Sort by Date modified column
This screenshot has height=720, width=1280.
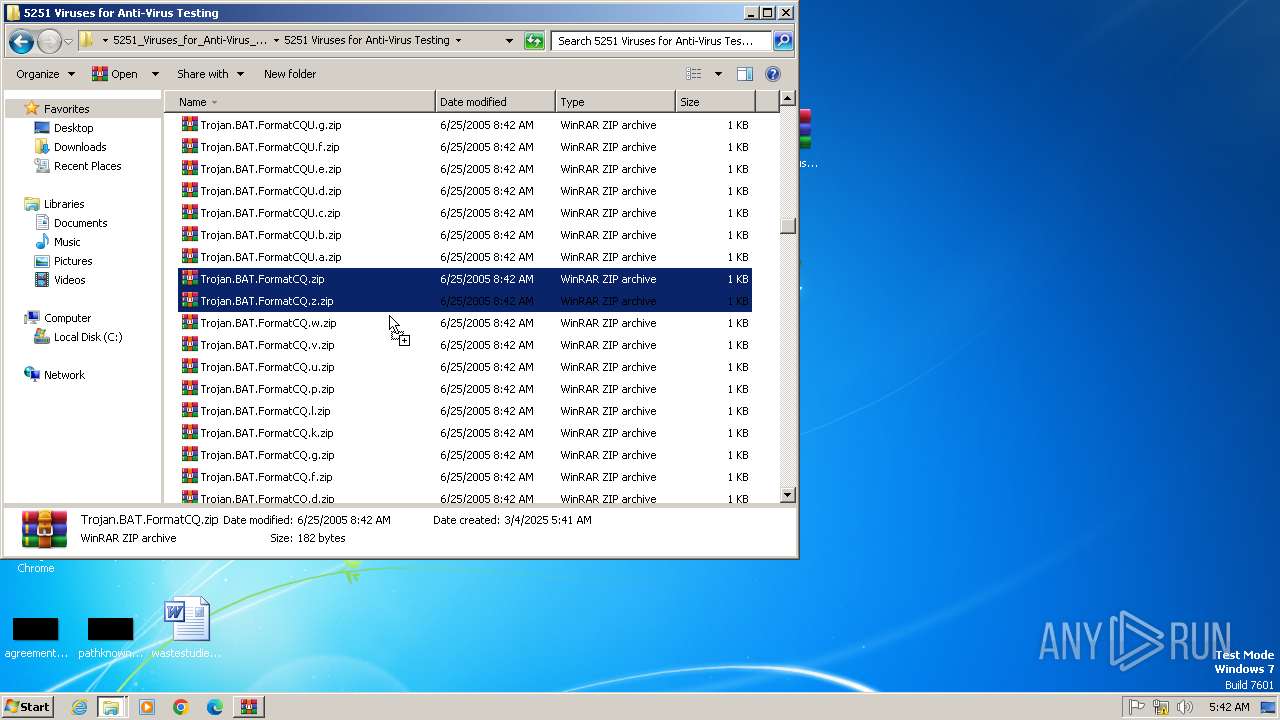[495, 102]
